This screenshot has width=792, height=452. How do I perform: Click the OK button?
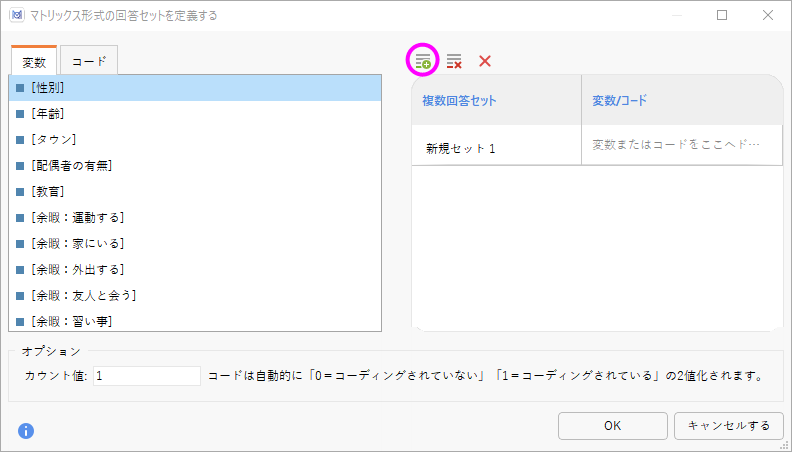pyautogui.click(x=613, y=426)
